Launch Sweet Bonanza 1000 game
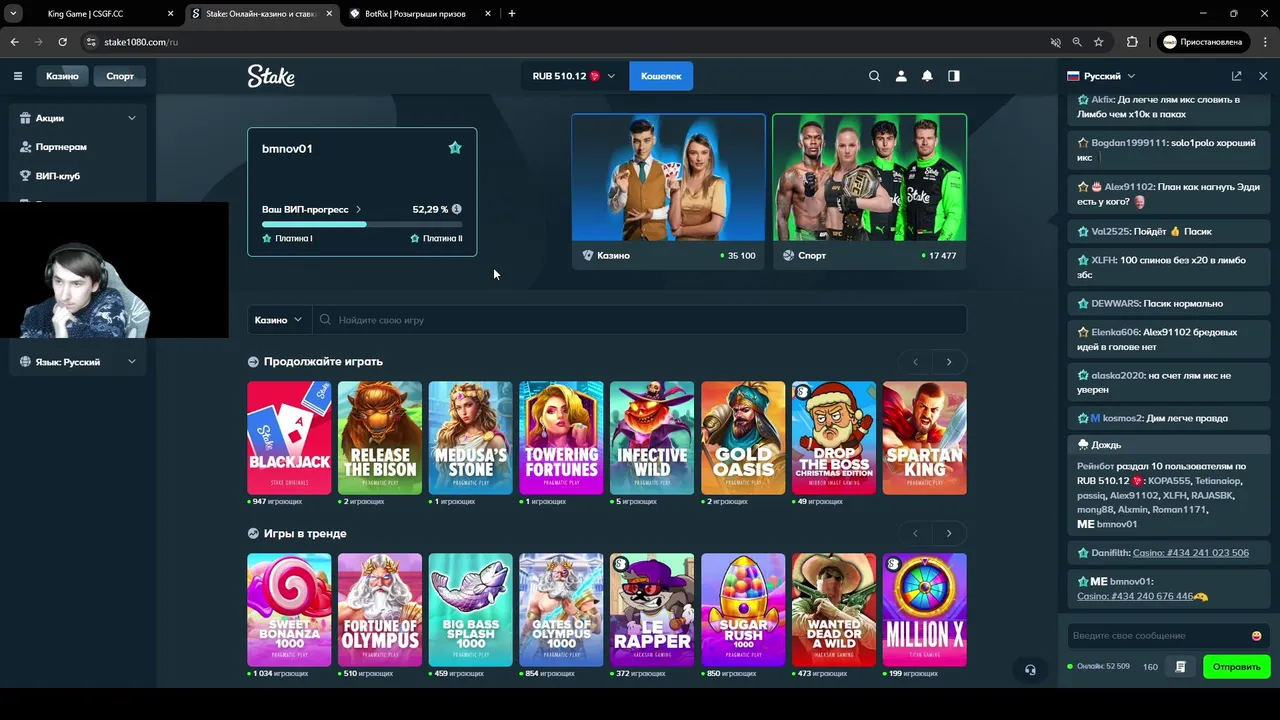The image size is (1280, 720). point(289,610)
